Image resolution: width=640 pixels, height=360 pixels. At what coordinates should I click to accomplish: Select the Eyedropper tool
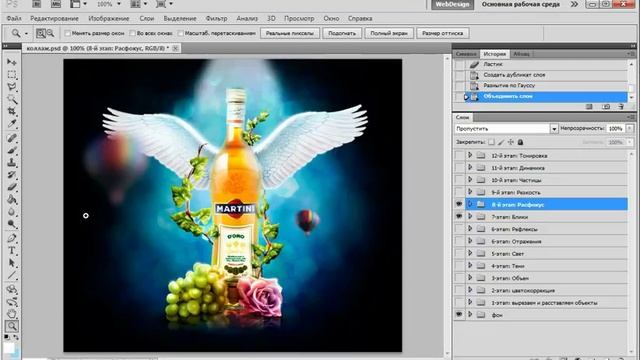tap(11, 124)
